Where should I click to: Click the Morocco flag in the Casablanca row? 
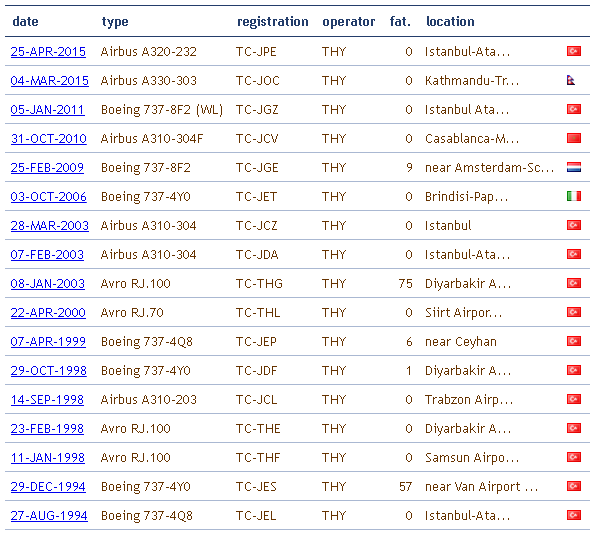coord(574,138)
